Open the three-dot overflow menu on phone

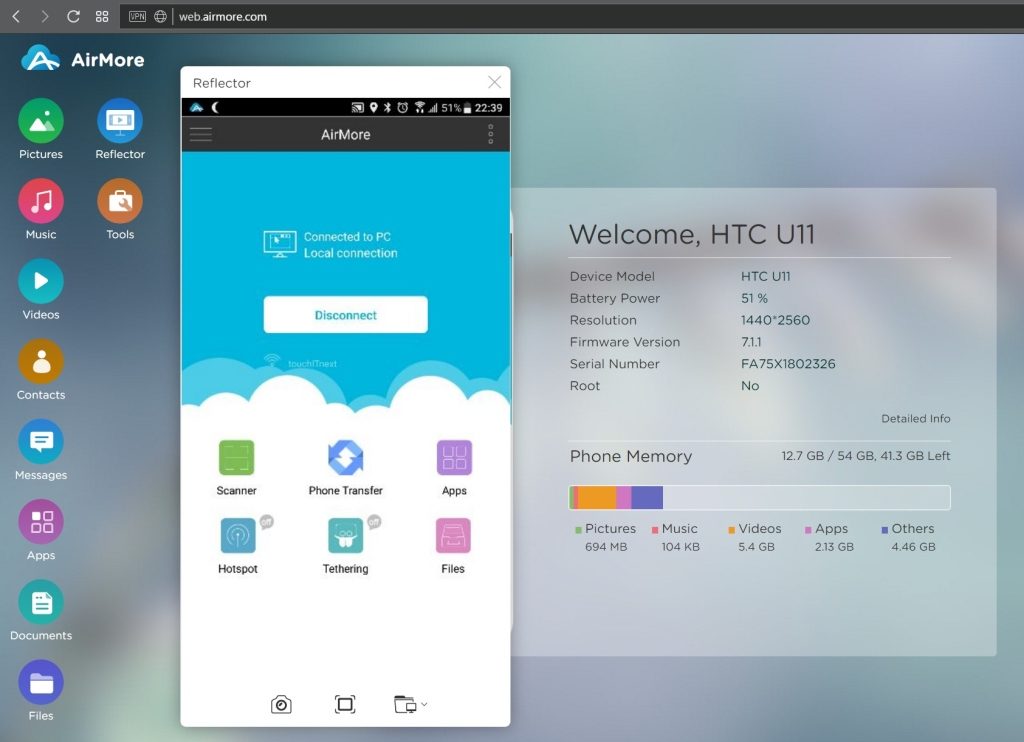point(490,135)
